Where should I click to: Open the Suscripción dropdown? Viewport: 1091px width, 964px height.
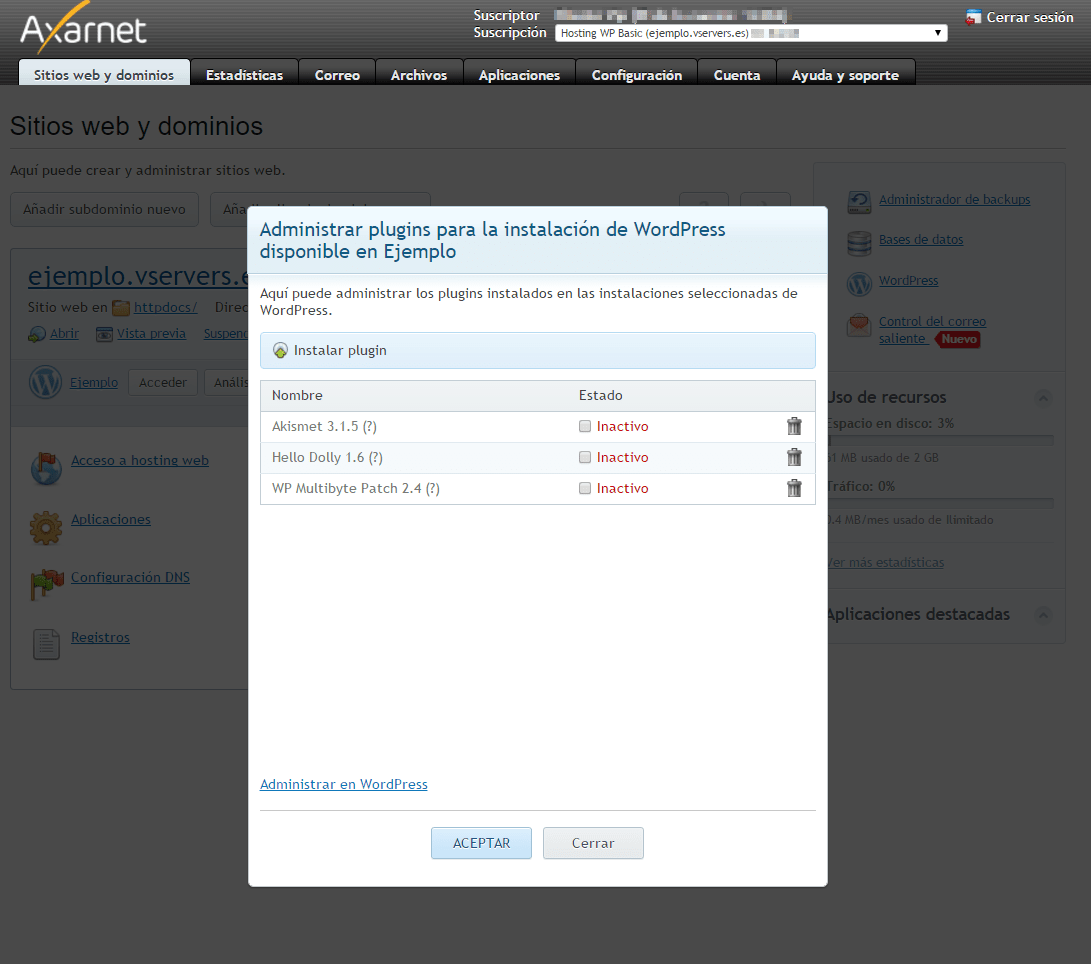point(751,33)
